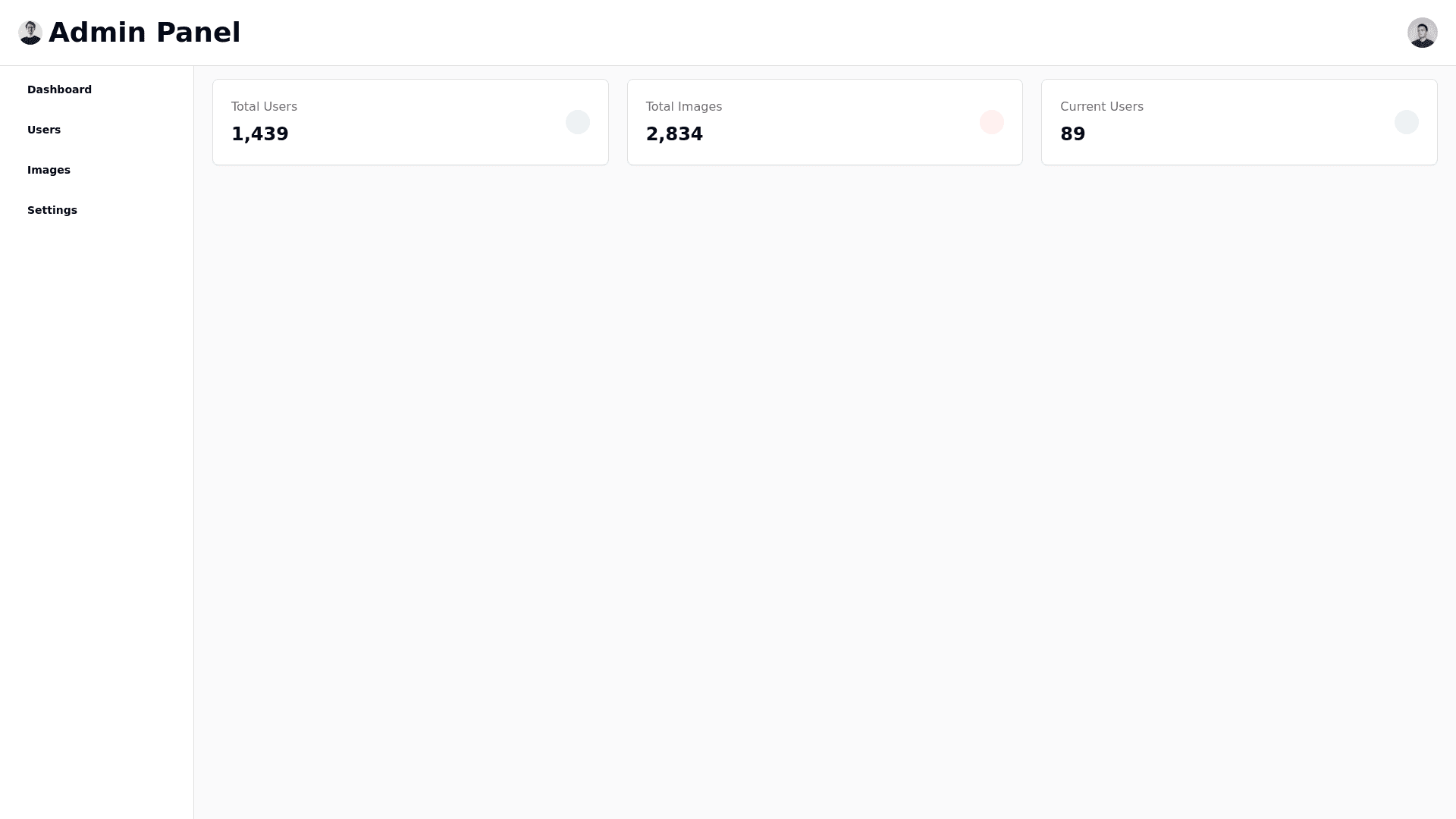Click the Total Images label
Image resolution: width=1456 pixels, height=819 pixels.
coord(683,107)
